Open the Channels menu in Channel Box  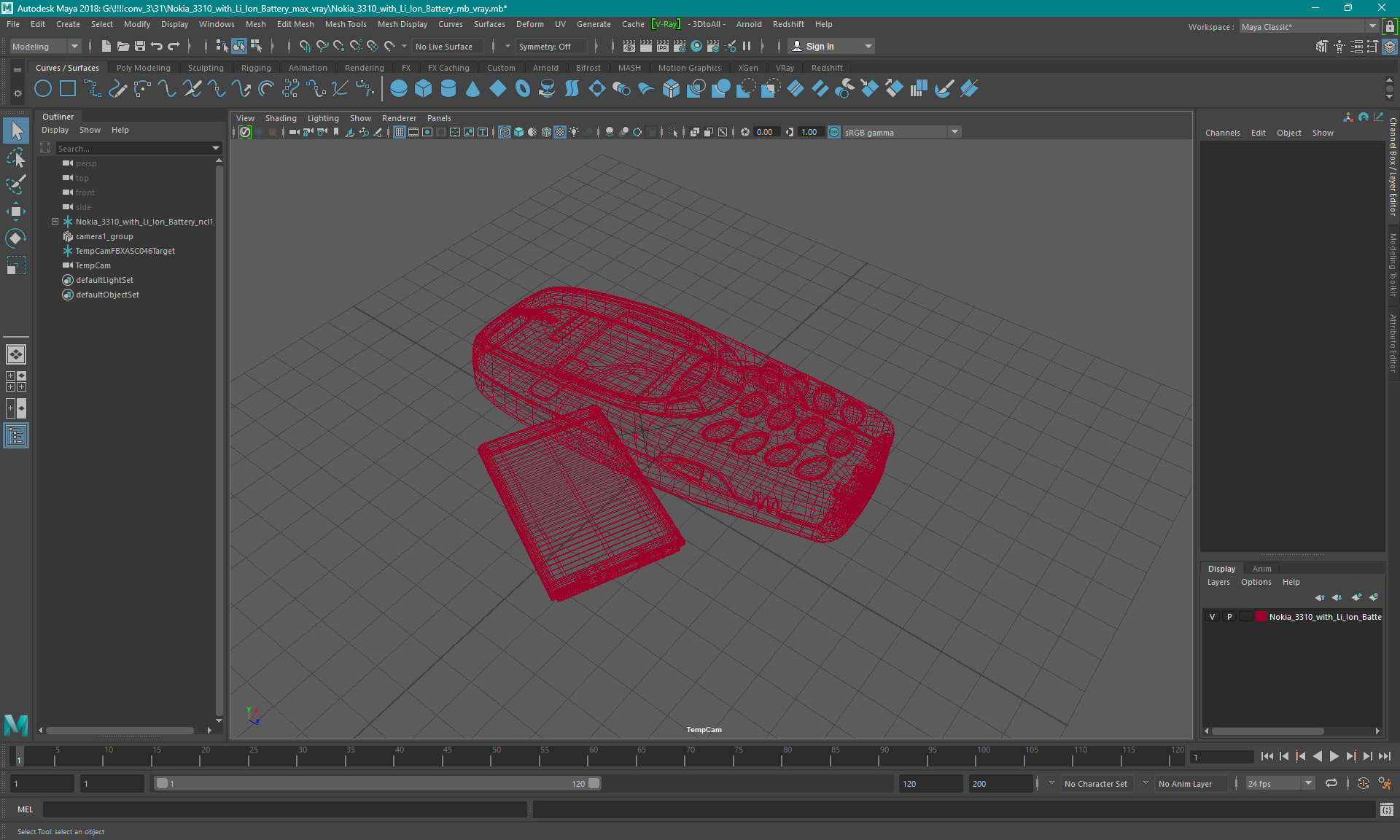click(1222, 133)
